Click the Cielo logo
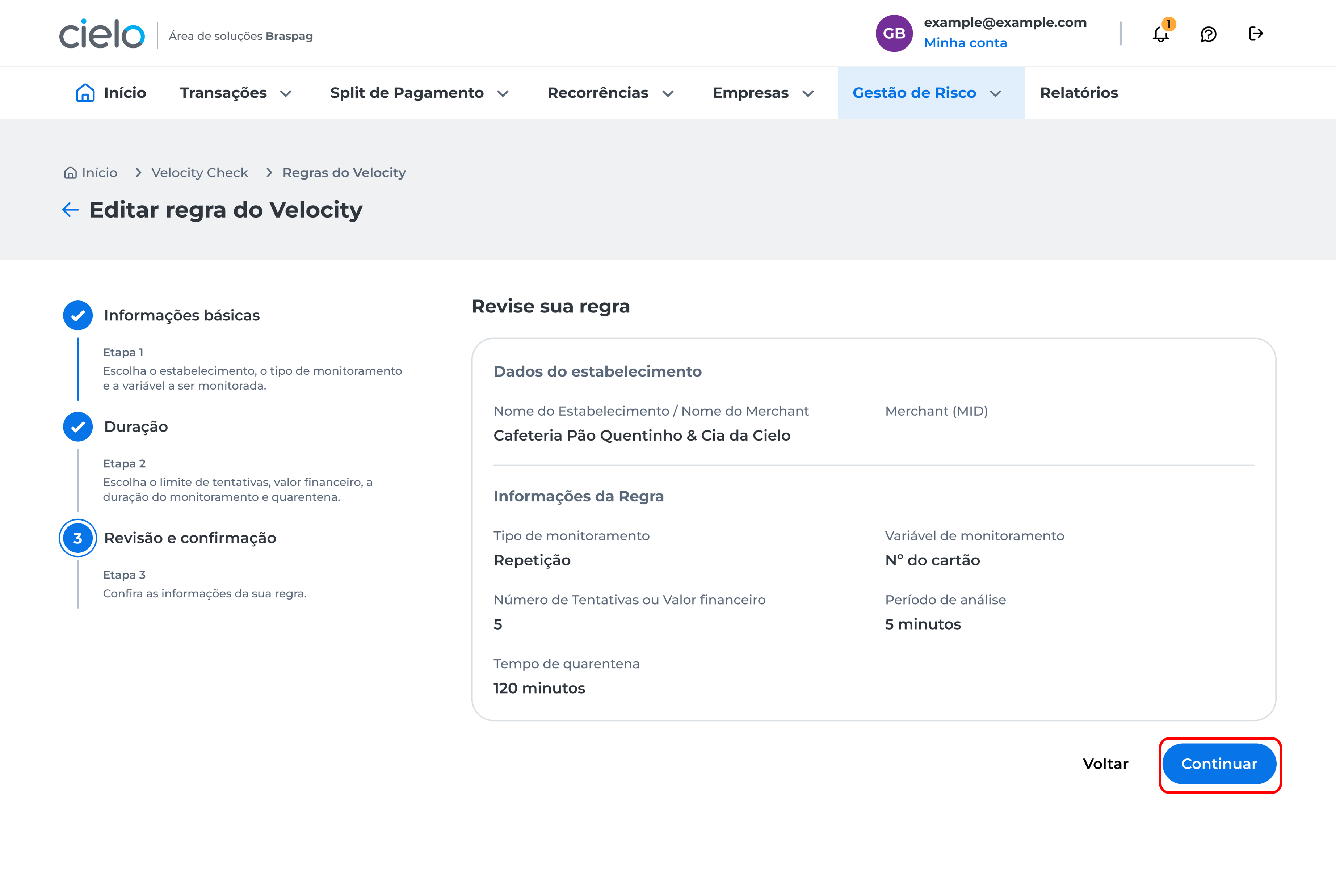The image size is (1336, 896). (x=102, y=34)
